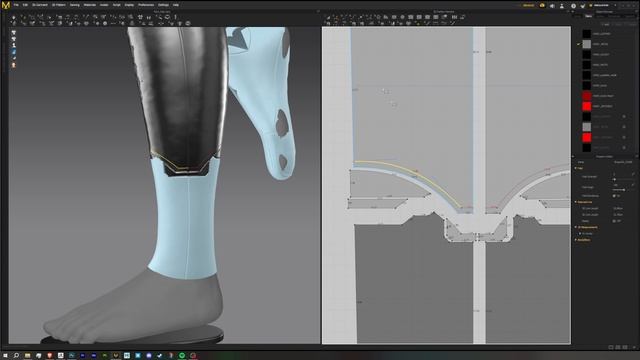
Task: Open the Help menu
Action: (x=176, y=5)
